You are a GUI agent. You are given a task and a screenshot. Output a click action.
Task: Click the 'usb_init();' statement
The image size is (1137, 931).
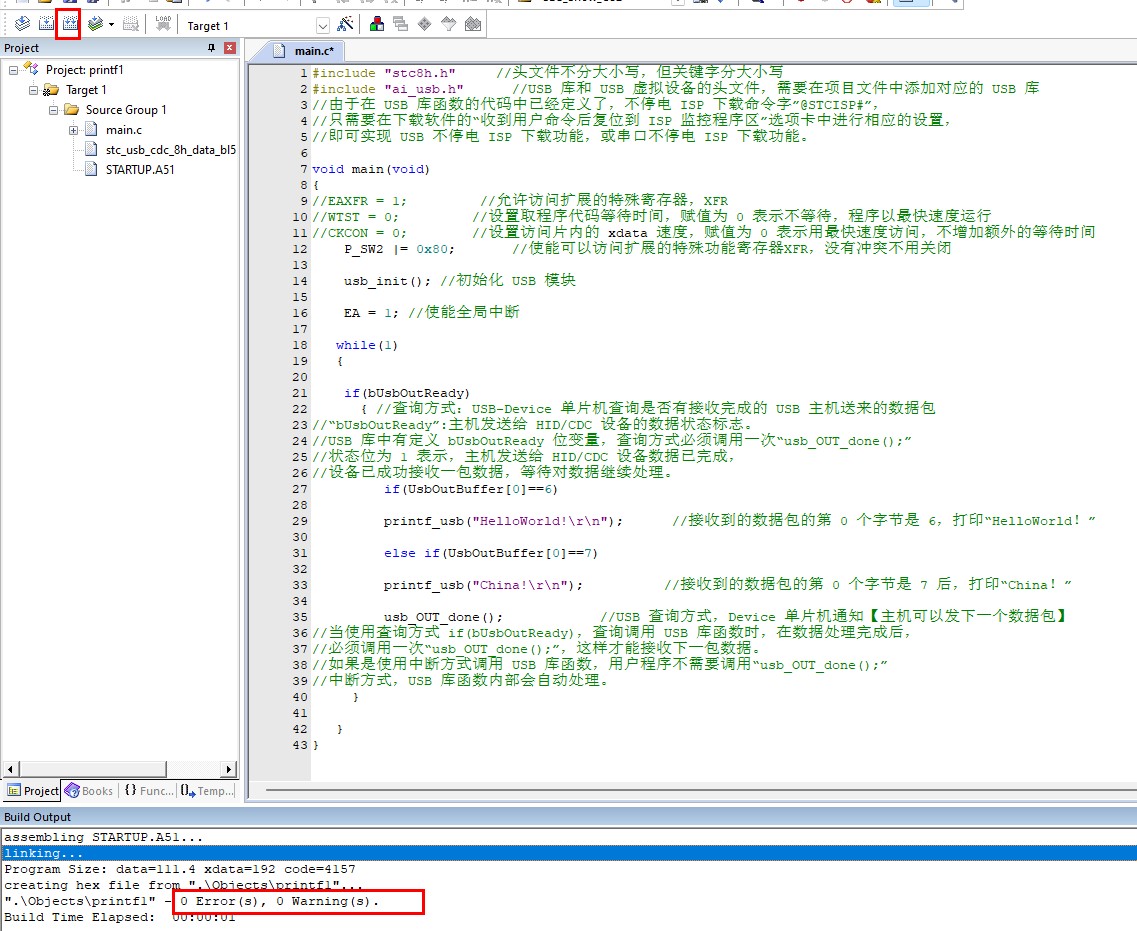click(387, 281)
